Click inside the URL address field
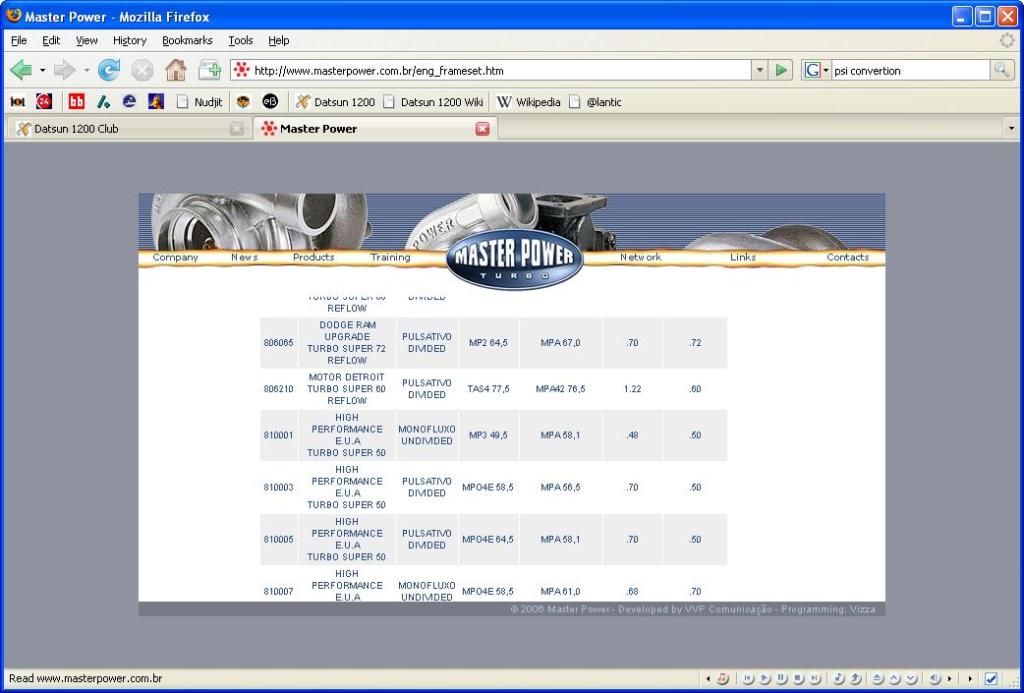 click(490, 70)
